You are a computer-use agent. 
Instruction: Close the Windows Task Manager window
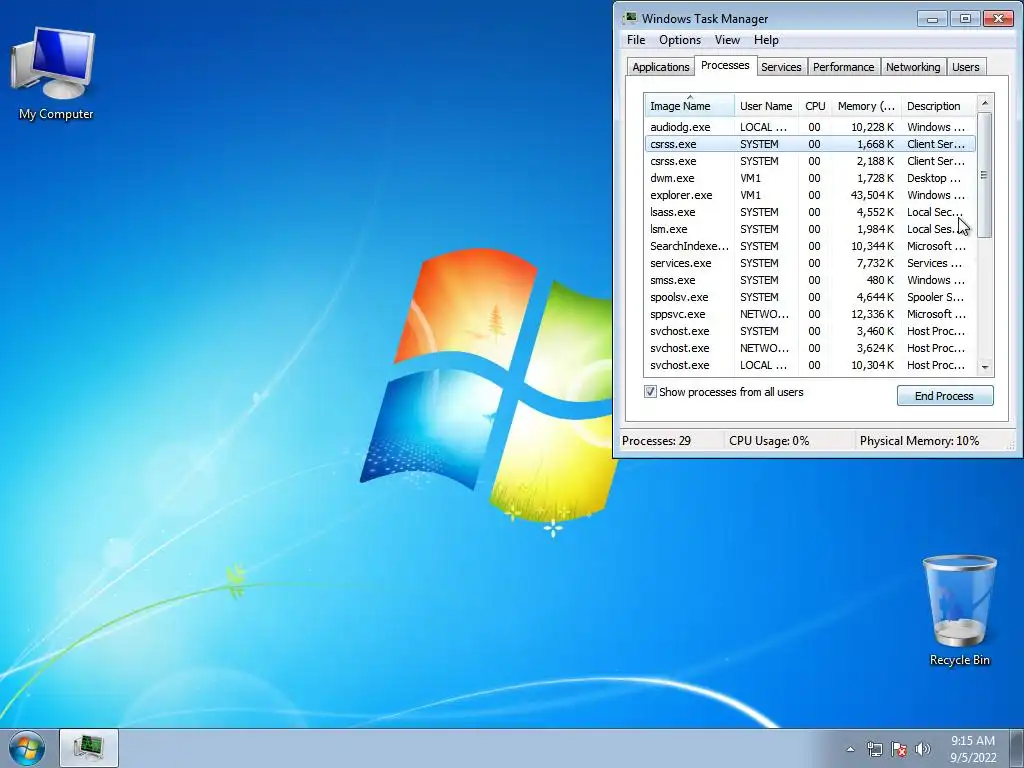click(998, 18)
